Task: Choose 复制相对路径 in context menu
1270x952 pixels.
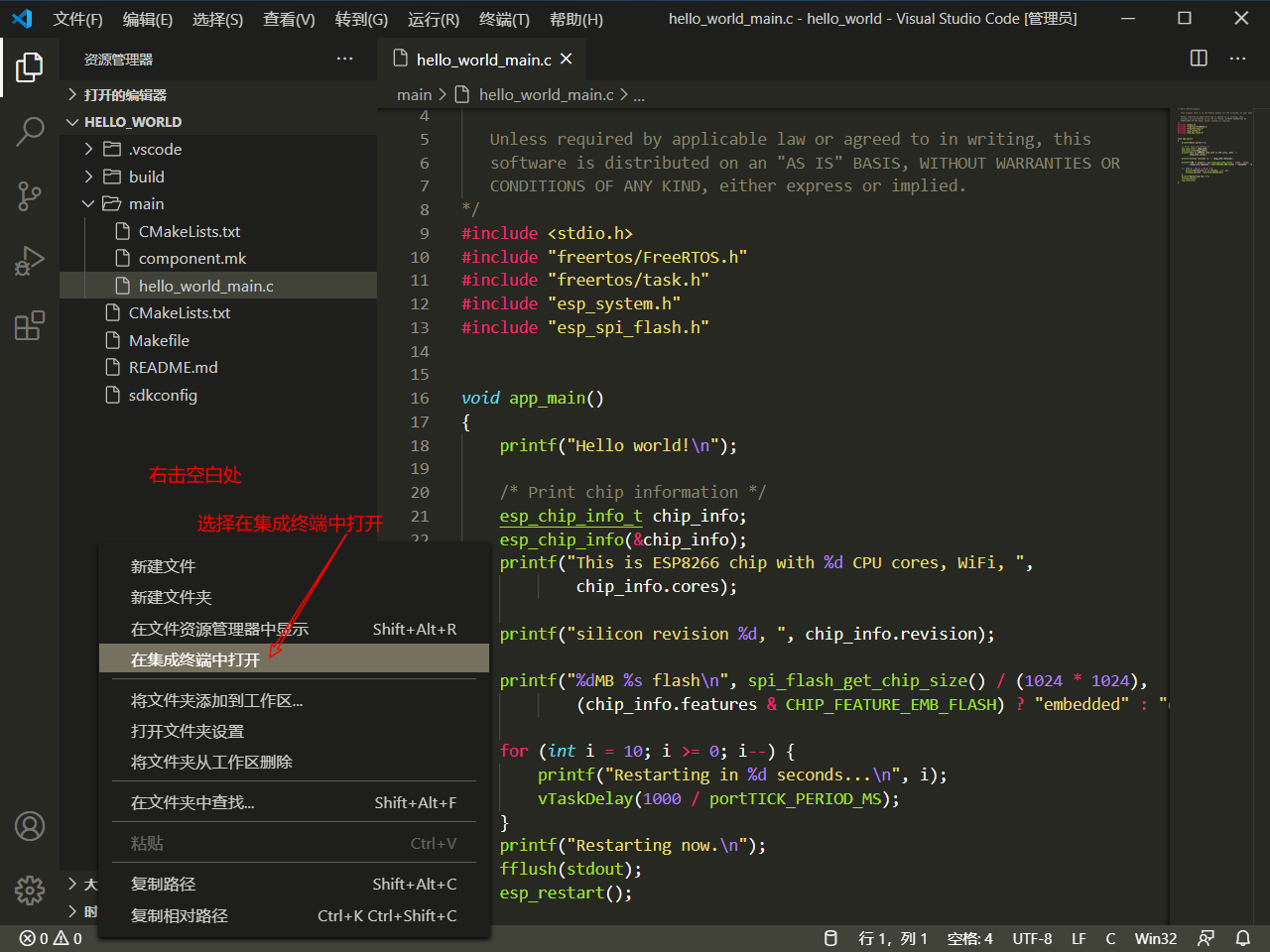Action: coord(295,915)
